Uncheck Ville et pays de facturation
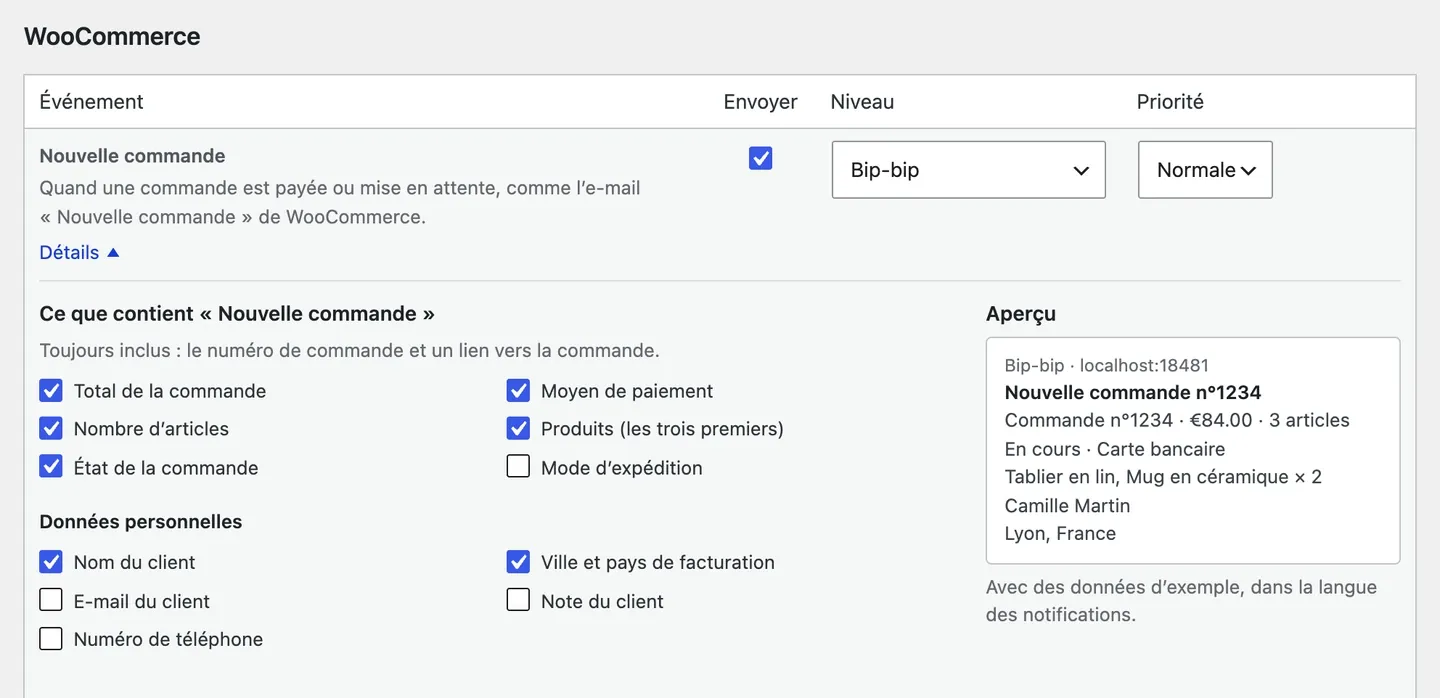Screen dimensions: 1440x698 pos(518,561)
